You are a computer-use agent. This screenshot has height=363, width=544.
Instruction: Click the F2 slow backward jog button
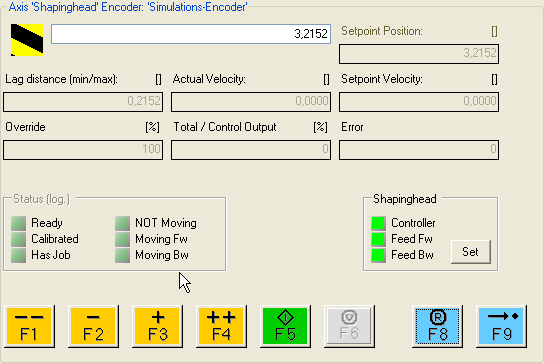(93, 326)
